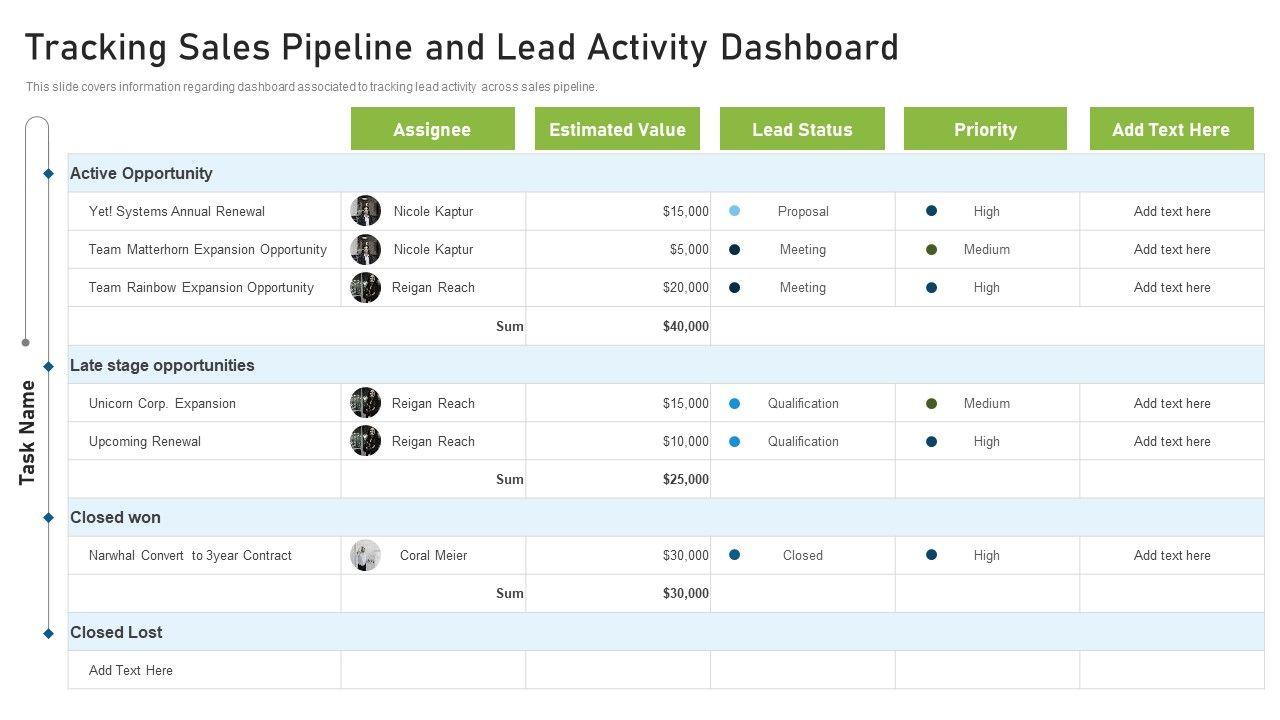1280x720 pixels.
Task: Select the Medium priority dot for Unicorn Corp.
Action: pos(931,403)
